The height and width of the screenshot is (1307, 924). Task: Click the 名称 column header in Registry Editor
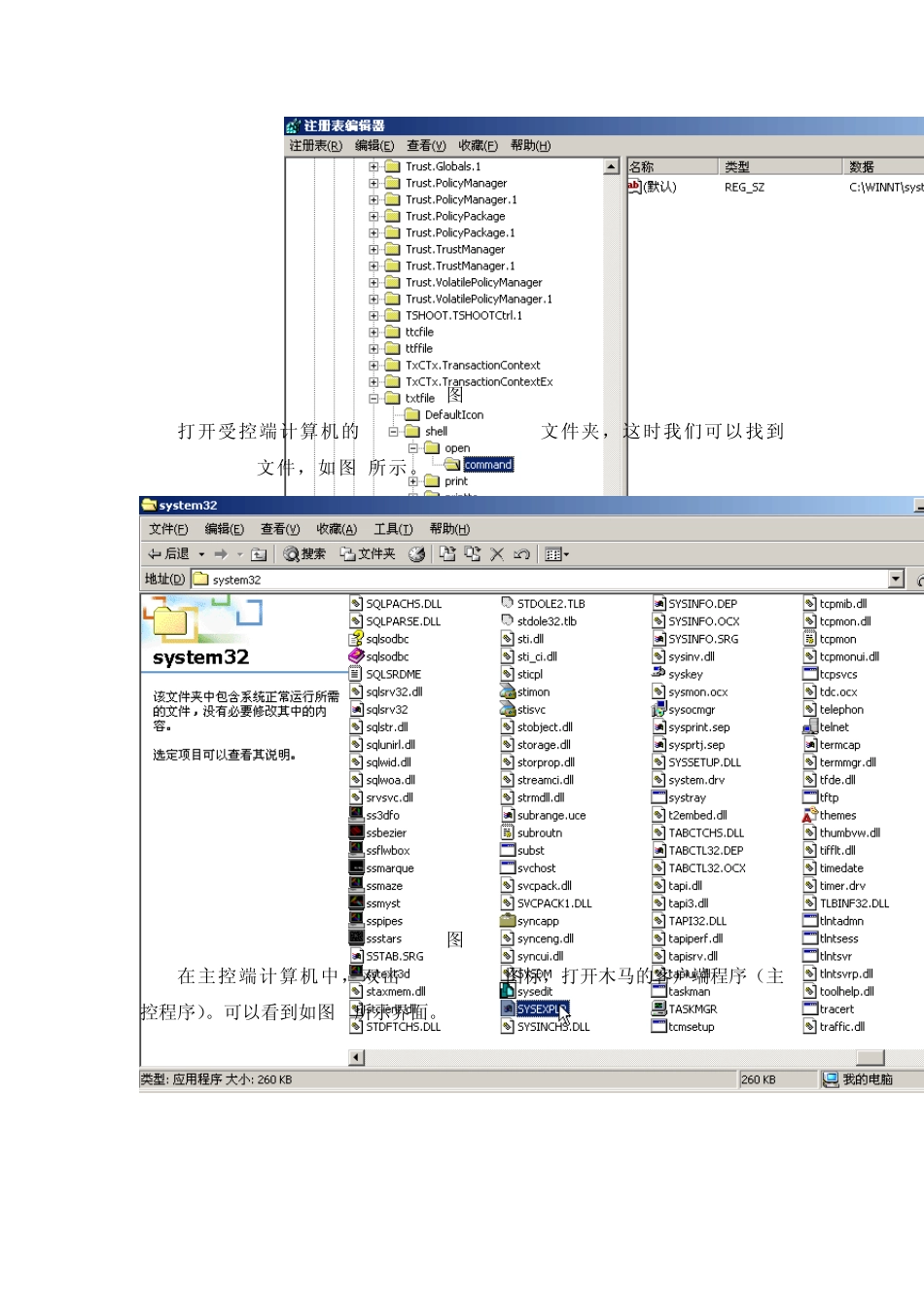point(672,166)
